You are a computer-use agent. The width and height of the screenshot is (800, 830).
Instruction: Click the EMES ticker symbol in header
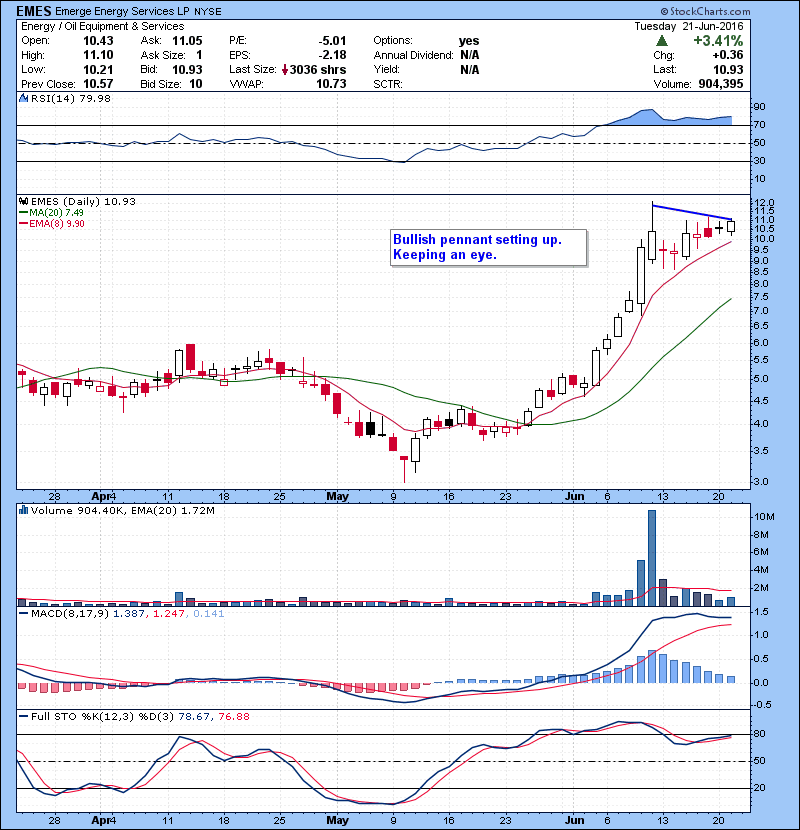(x=34, y=11)
